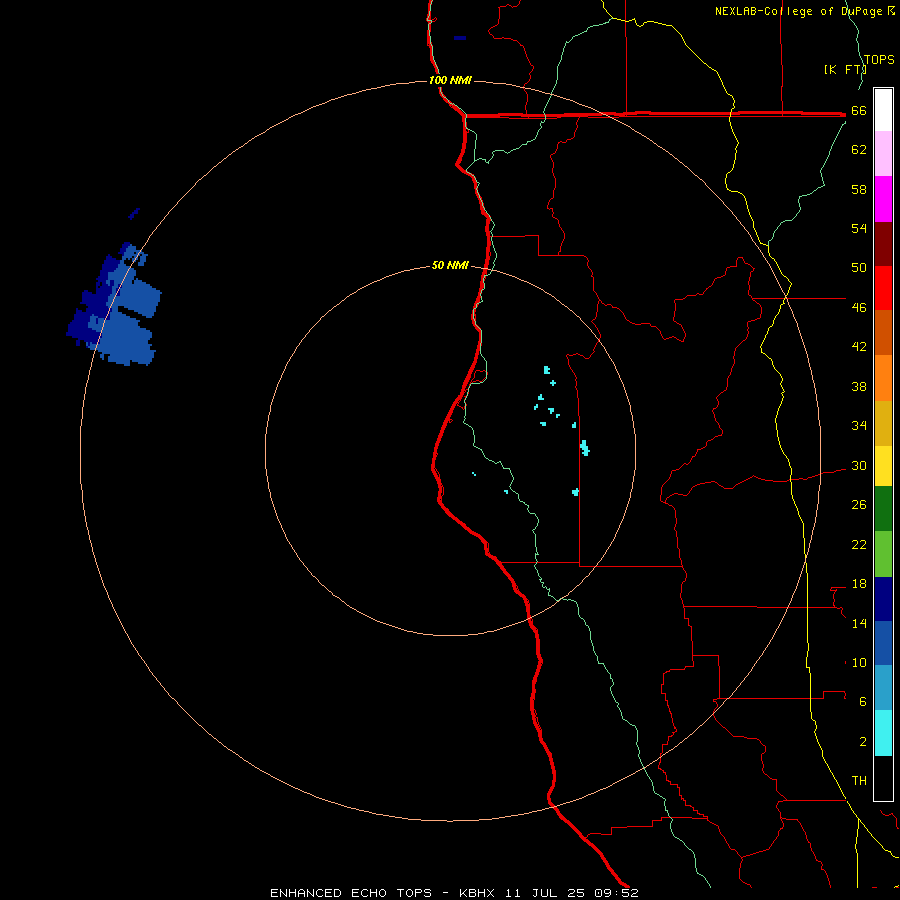Click the 58 legend value
The image size is (900, 900).
859,189
